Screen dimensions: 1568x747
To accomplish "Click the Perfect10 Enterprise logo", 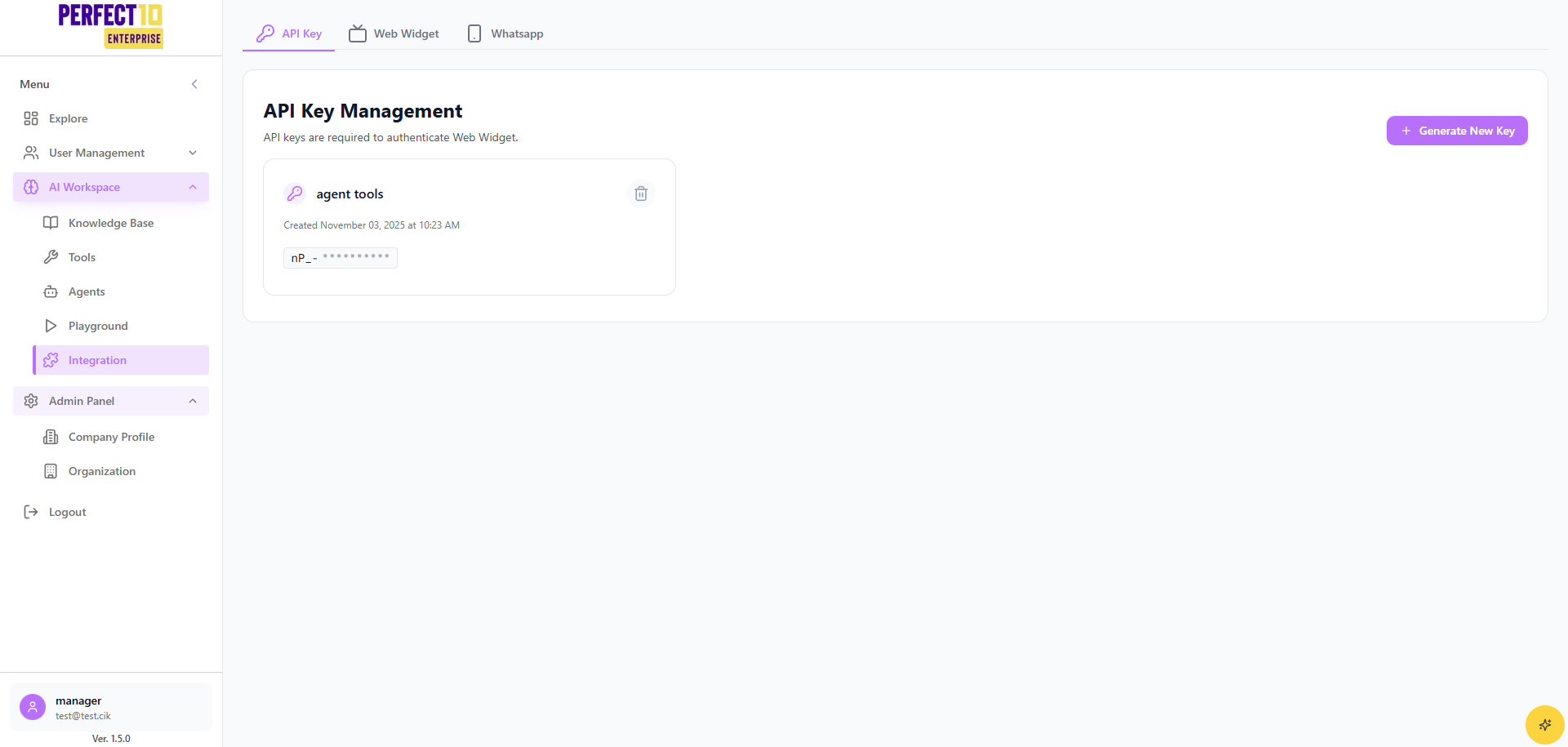I will coord(110,26).
